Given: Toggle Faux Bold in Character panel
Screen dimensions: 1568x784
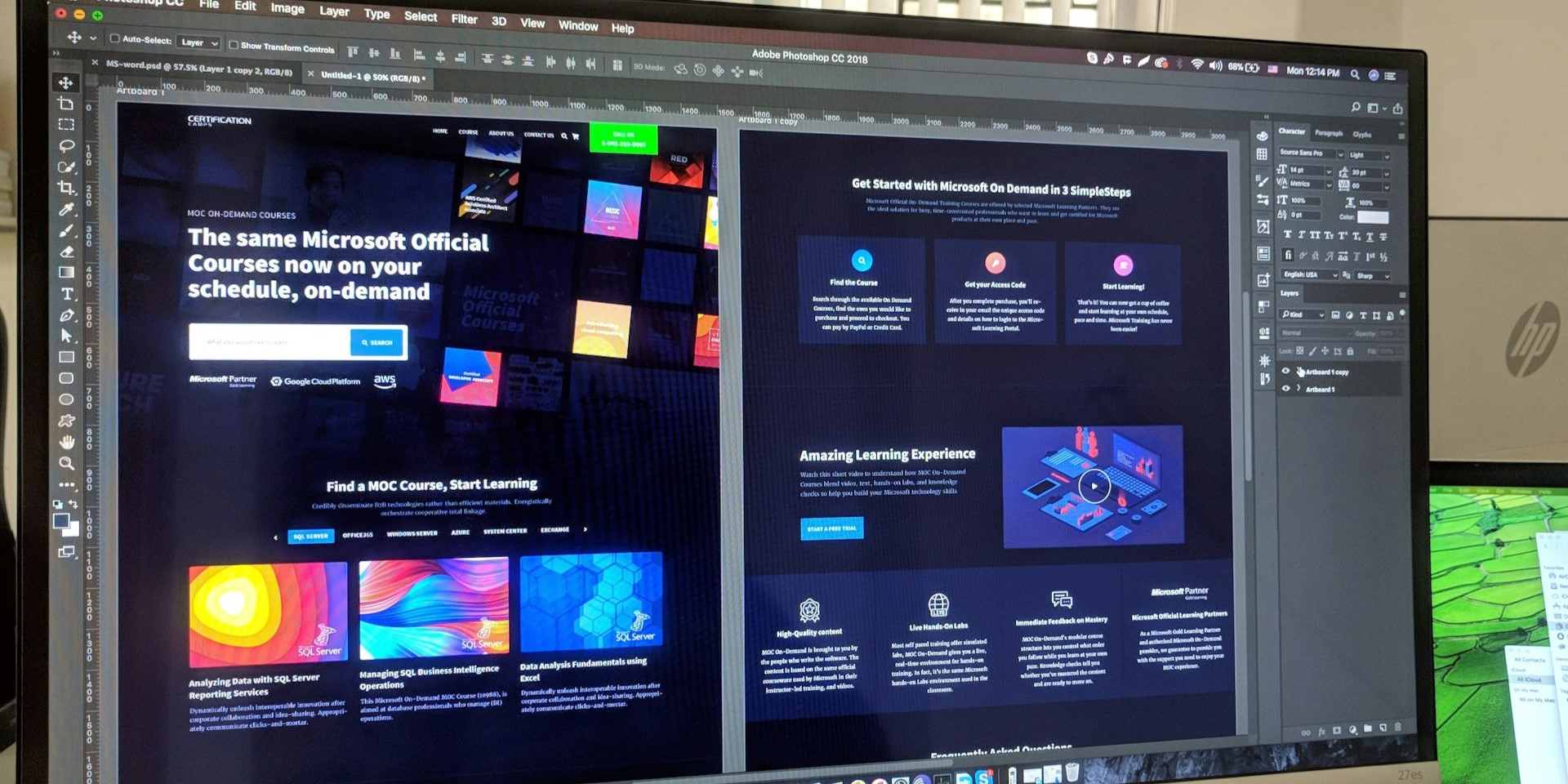Looking at the screenshot, I should (1287, 235).
